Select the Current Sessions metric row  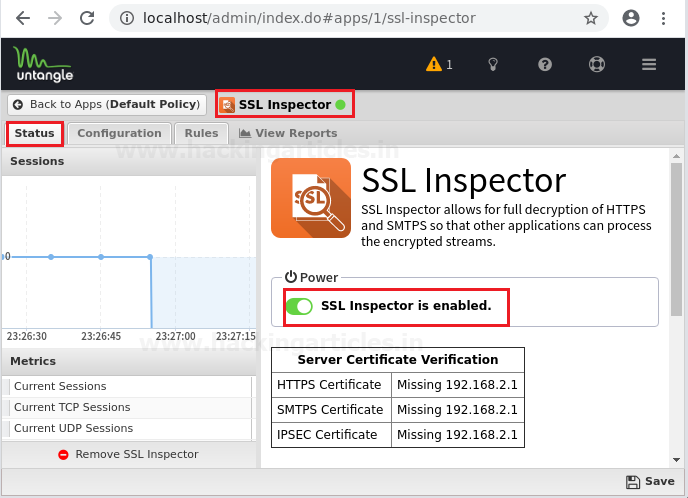pos(127,387)
